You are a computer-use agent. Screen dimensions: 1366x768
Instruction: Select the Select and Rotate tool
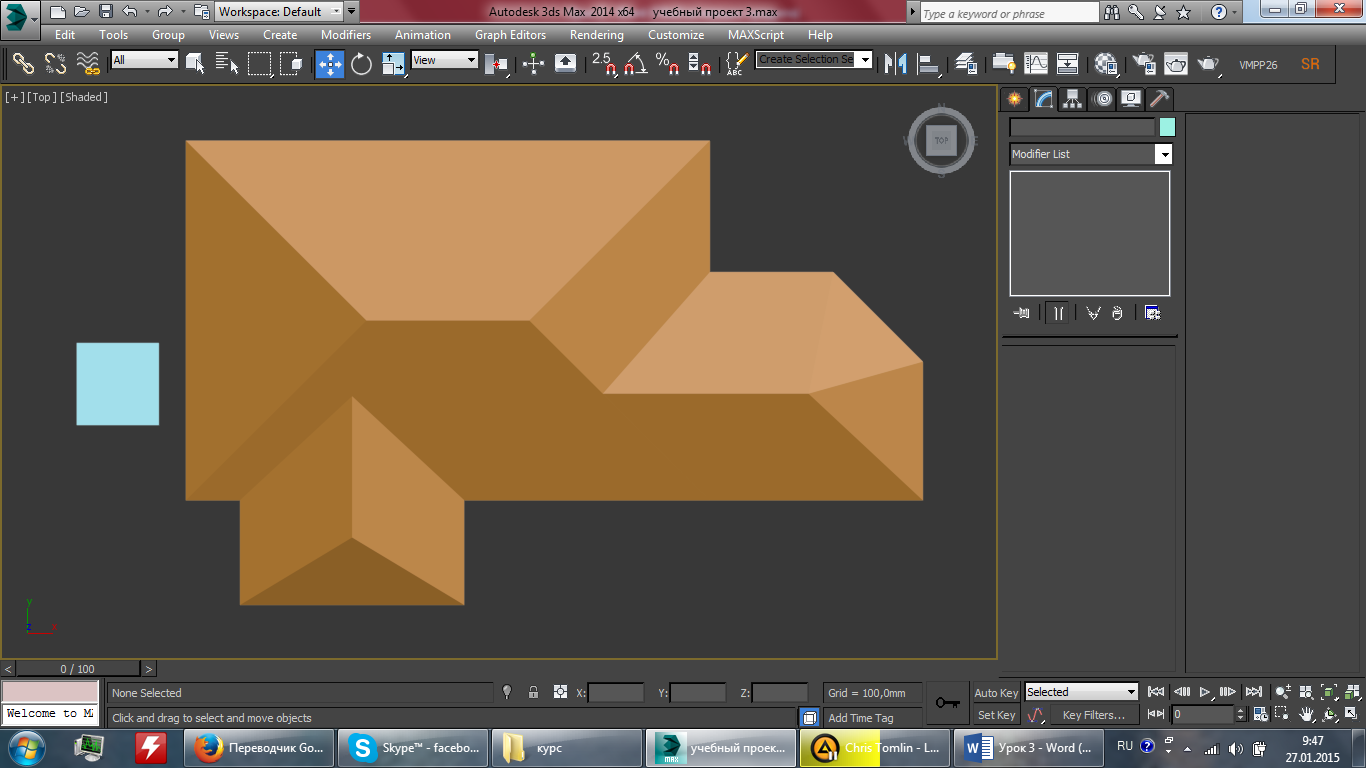coord(362,64)
